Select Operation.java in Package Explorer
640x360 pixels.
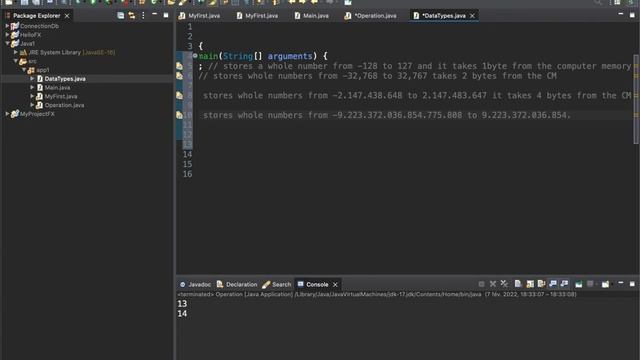(64, 105)
